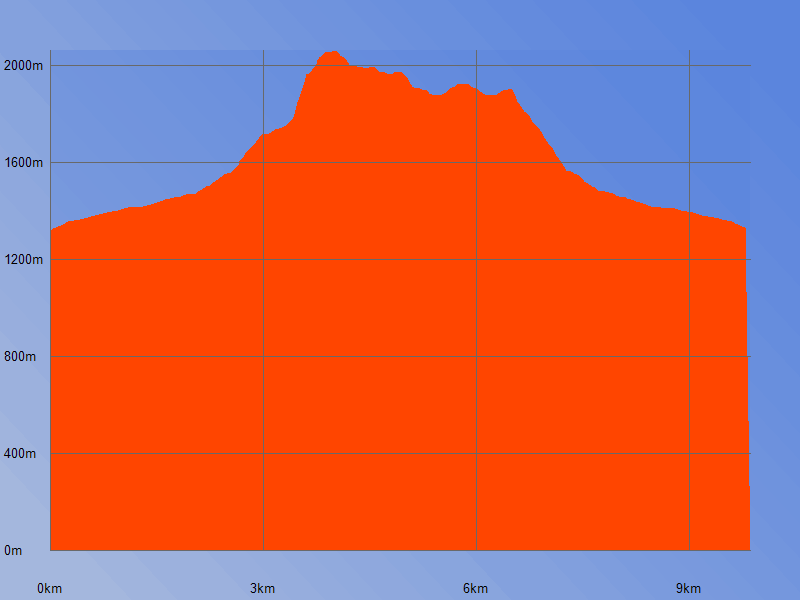This screenshot has width=800, height=600.
Task: Click the 1200m elevation axis label
Action: click(23, 259)
